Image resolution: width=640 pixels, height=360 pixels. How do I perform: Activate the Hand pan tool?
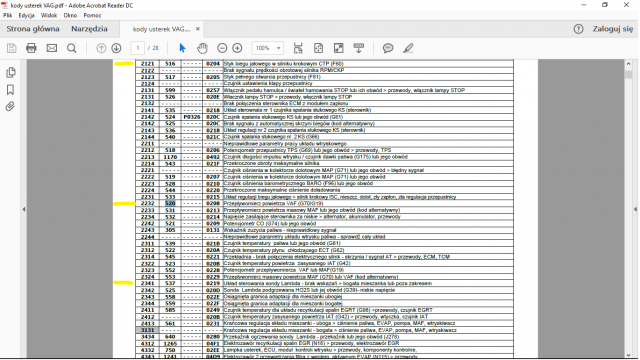coord(202,48)
